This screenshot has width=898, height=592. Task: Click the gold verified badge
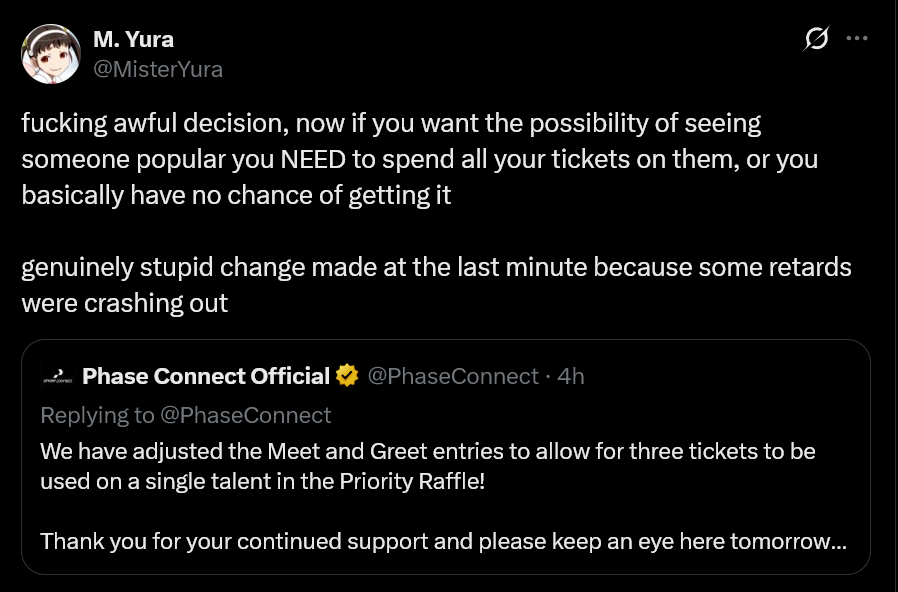[347, 377]
